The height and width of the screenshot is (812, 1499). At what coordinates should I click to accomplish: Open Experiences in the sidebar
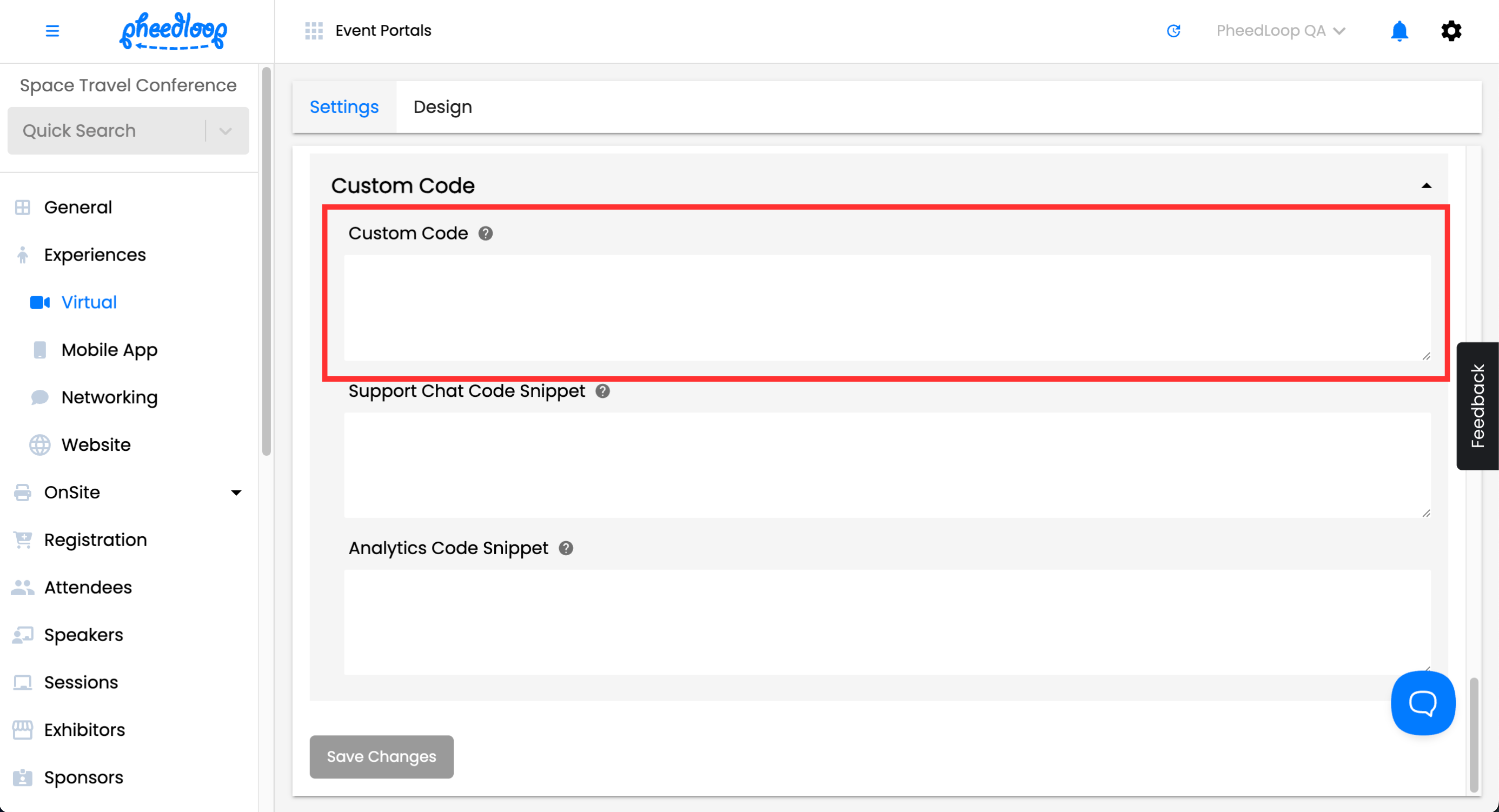95,255
